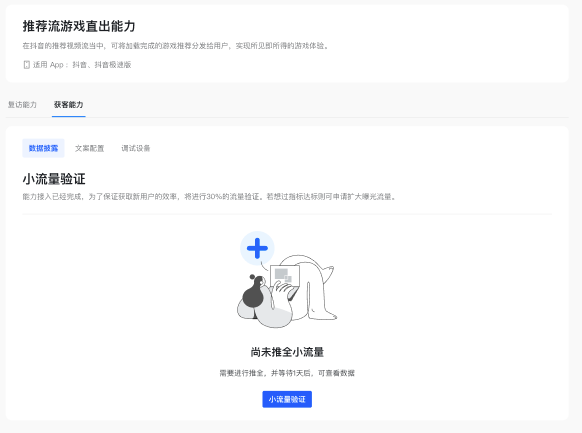Image resolution: width=582 pixels, height=433 pixels.
Task: Click the blue plus icon in the illustration
Action: pyautogui.click(x=257, y=248)
